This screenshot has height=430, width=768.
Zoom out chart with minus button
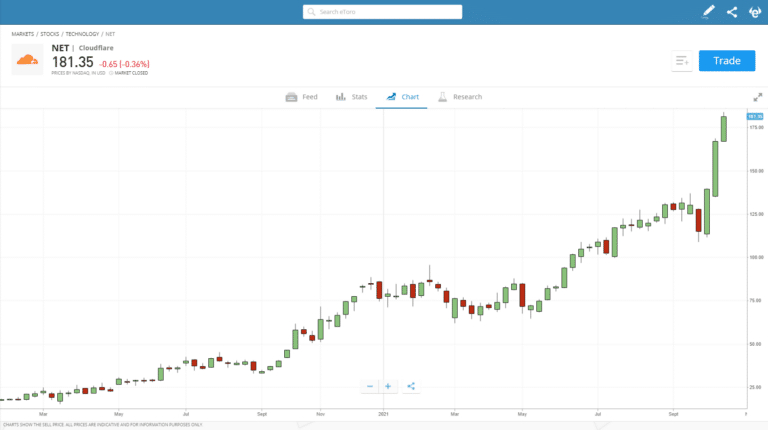pos(370,386)
